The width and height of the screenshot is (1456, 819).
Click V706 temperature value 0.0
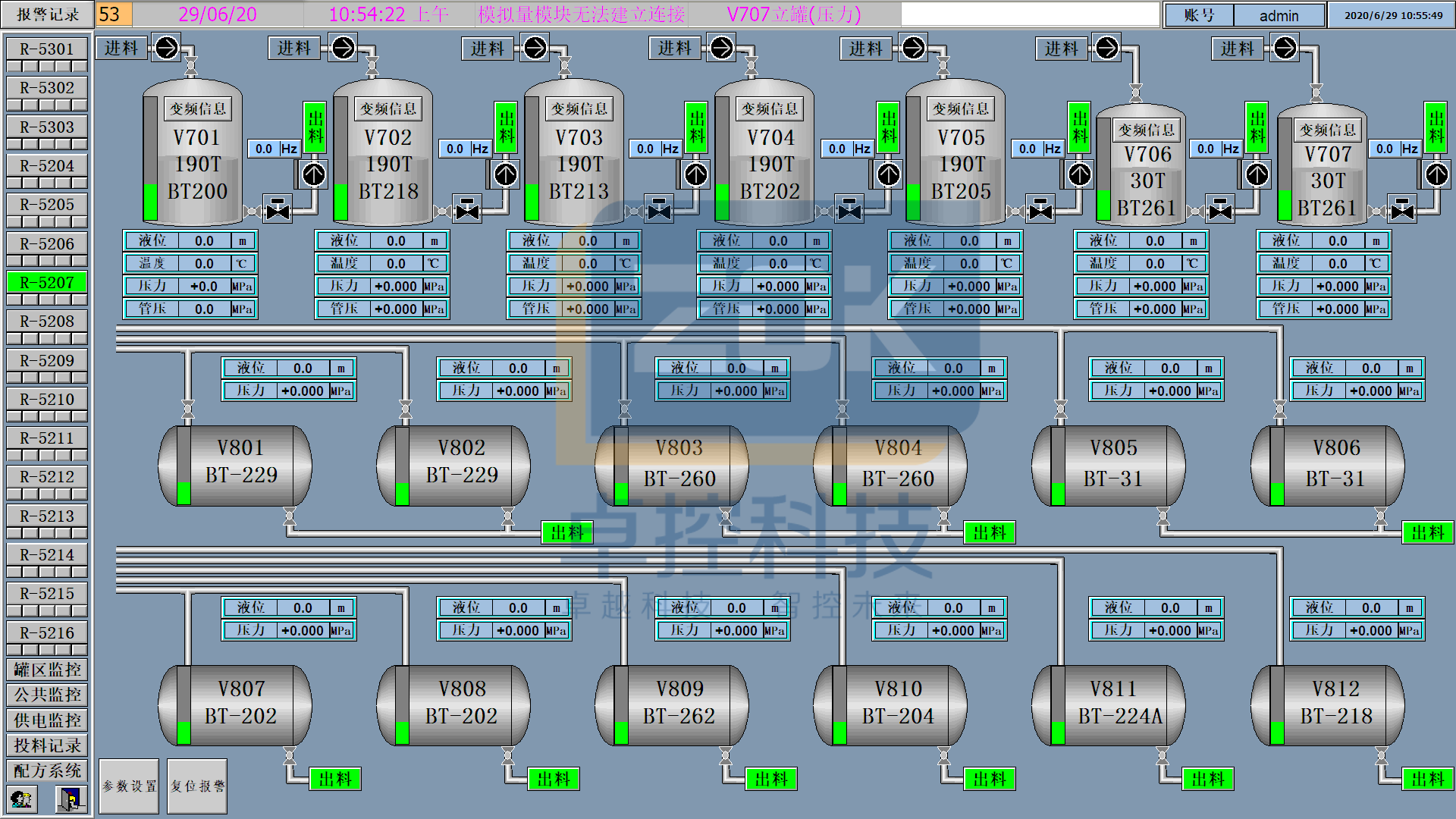(1154, 264)
